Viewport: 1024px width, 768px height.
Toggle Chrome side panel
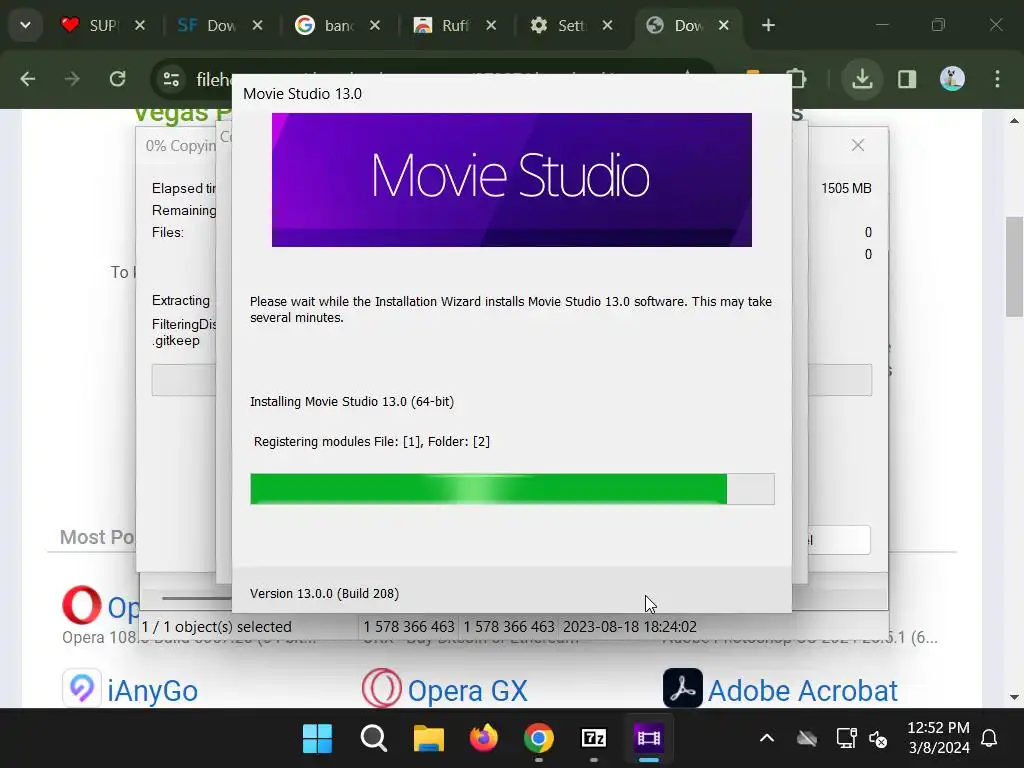click(907, 79)
